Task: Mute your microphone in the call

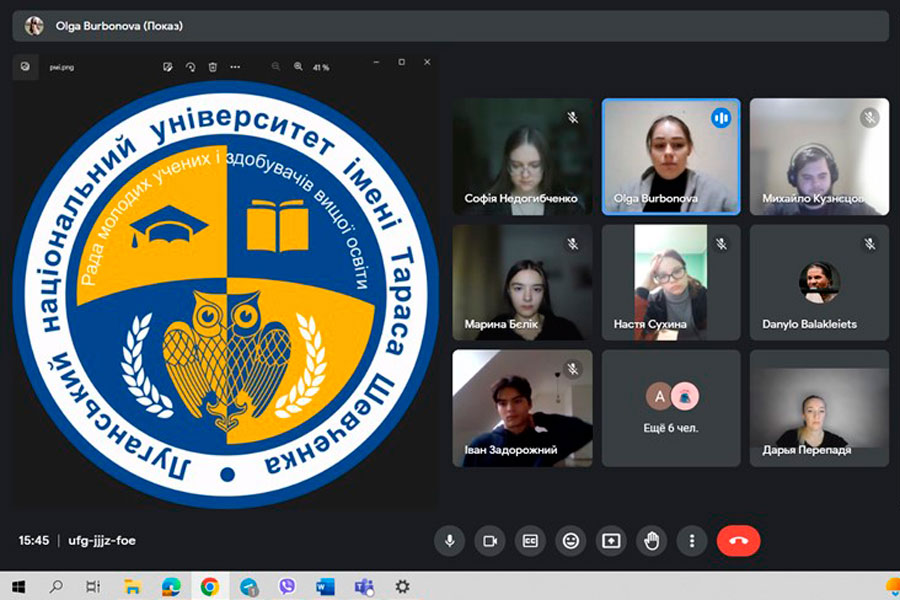Action: coord(449,540)
